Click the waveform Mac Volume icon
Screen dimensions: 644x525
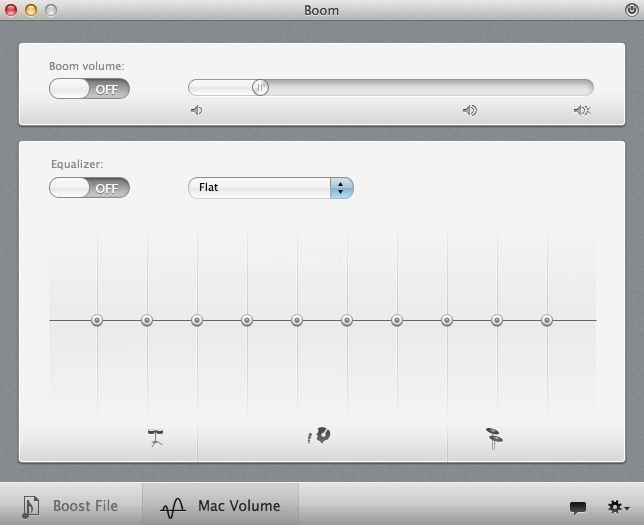tap(173, 509)
